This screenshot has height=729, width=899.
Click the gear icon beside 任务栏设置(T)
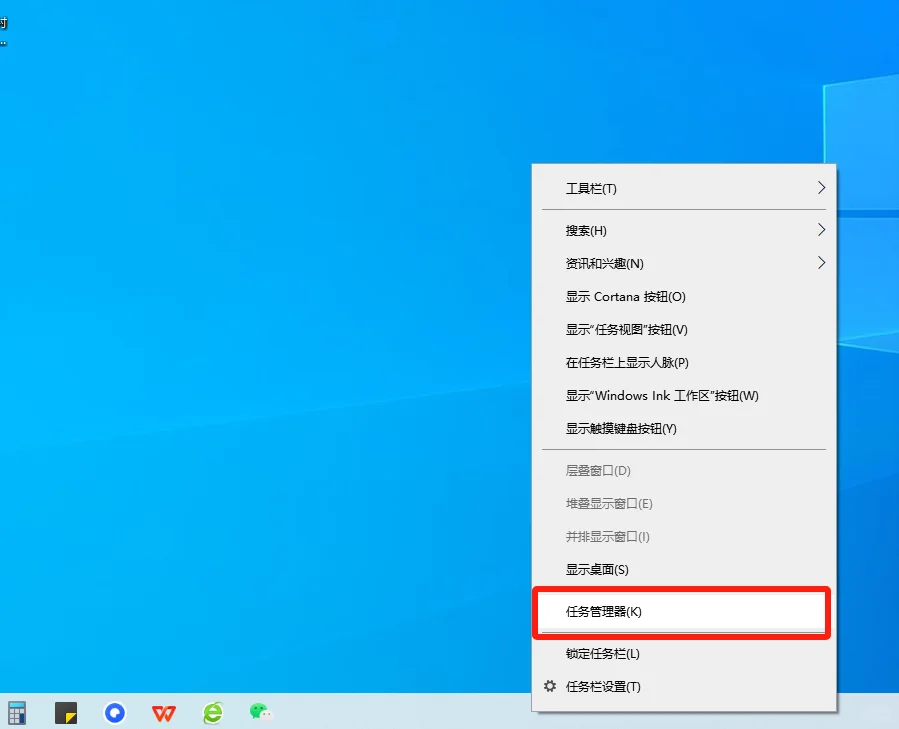(548, 687)
